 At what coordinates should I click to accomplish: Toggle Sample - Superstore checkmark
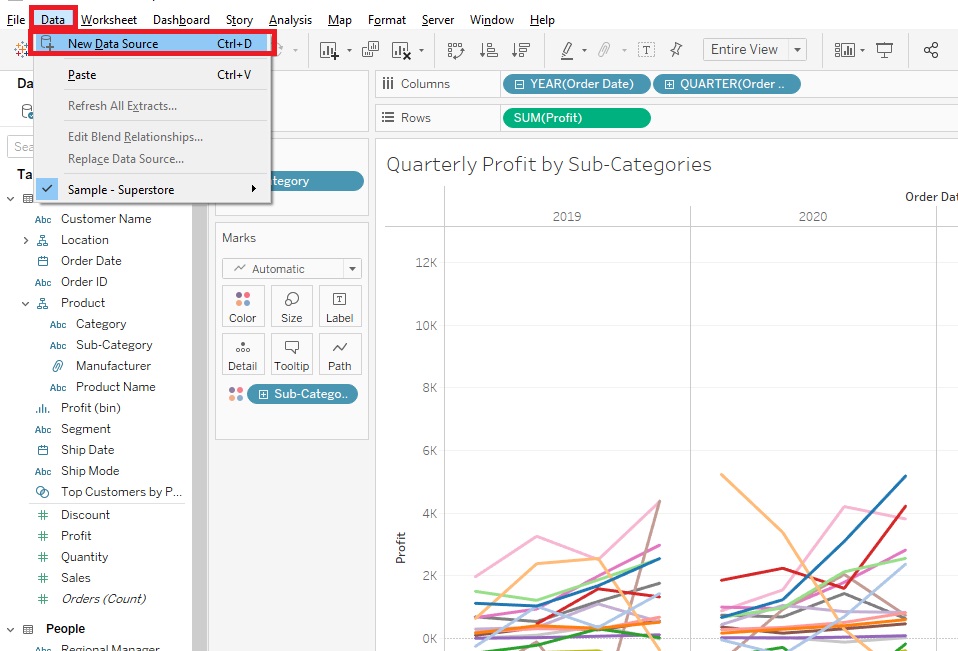coord(47,189)
